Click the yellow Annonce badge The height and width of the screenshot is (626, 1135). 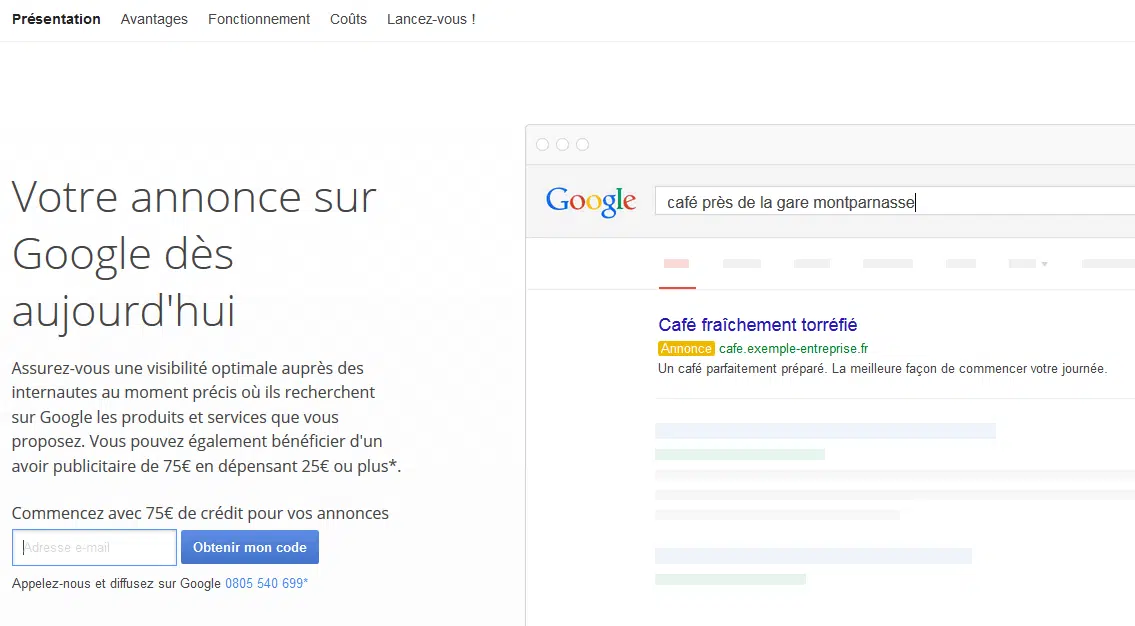[686, 349]
